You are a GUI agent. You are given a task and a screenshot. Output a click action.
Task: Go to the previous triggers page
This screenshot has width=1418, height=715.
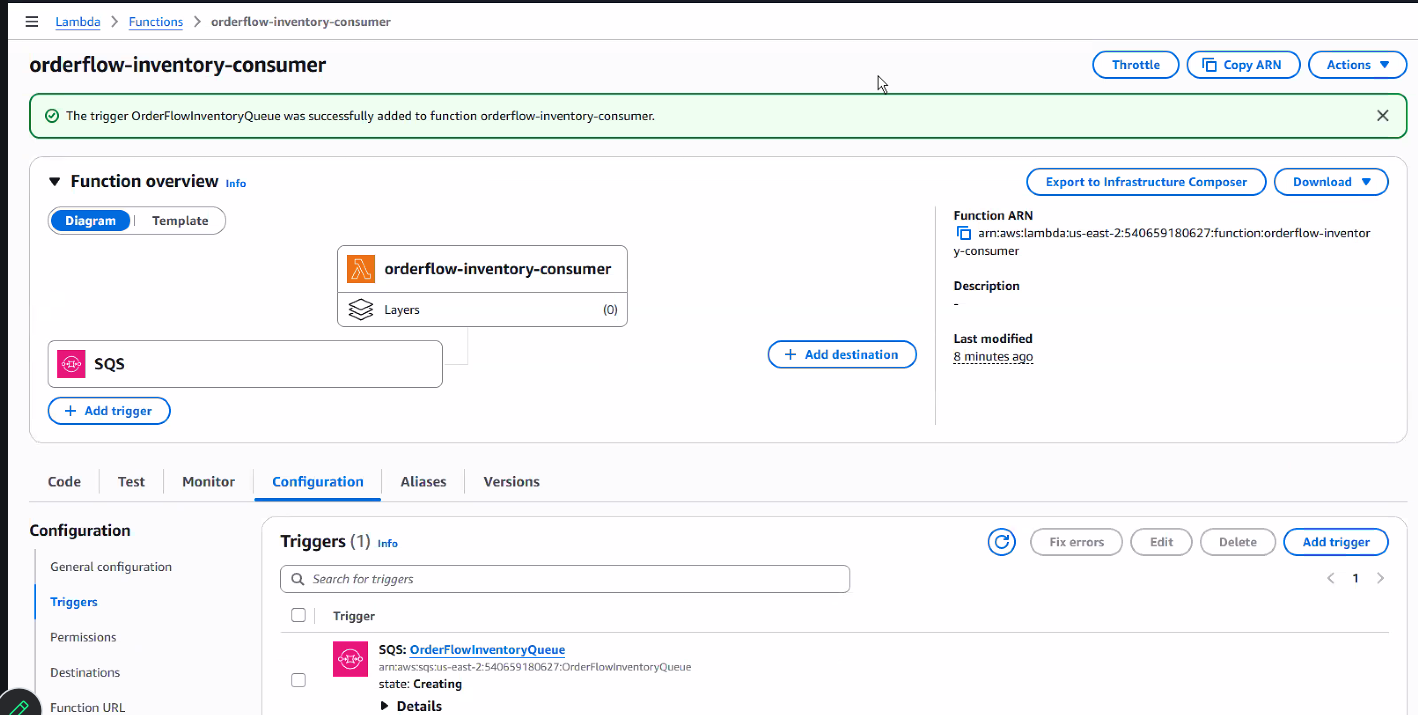click(x=1331, y=578)
